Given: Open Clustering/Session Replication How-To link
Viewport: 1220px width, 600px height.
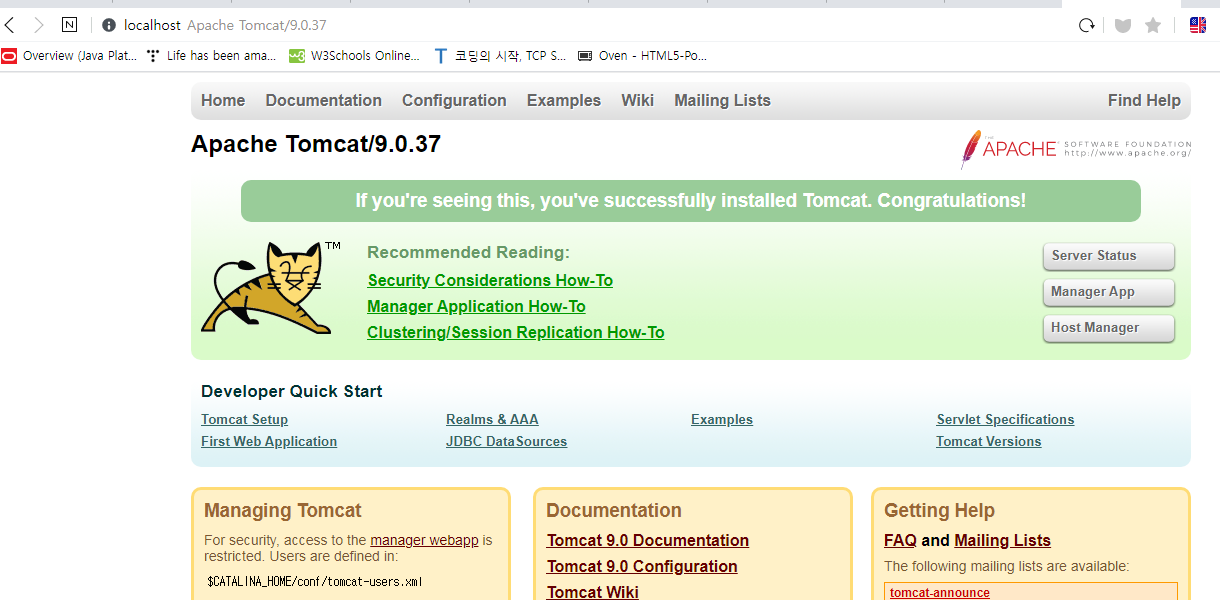Looking at the screenshot, I should tap(516, 332).
